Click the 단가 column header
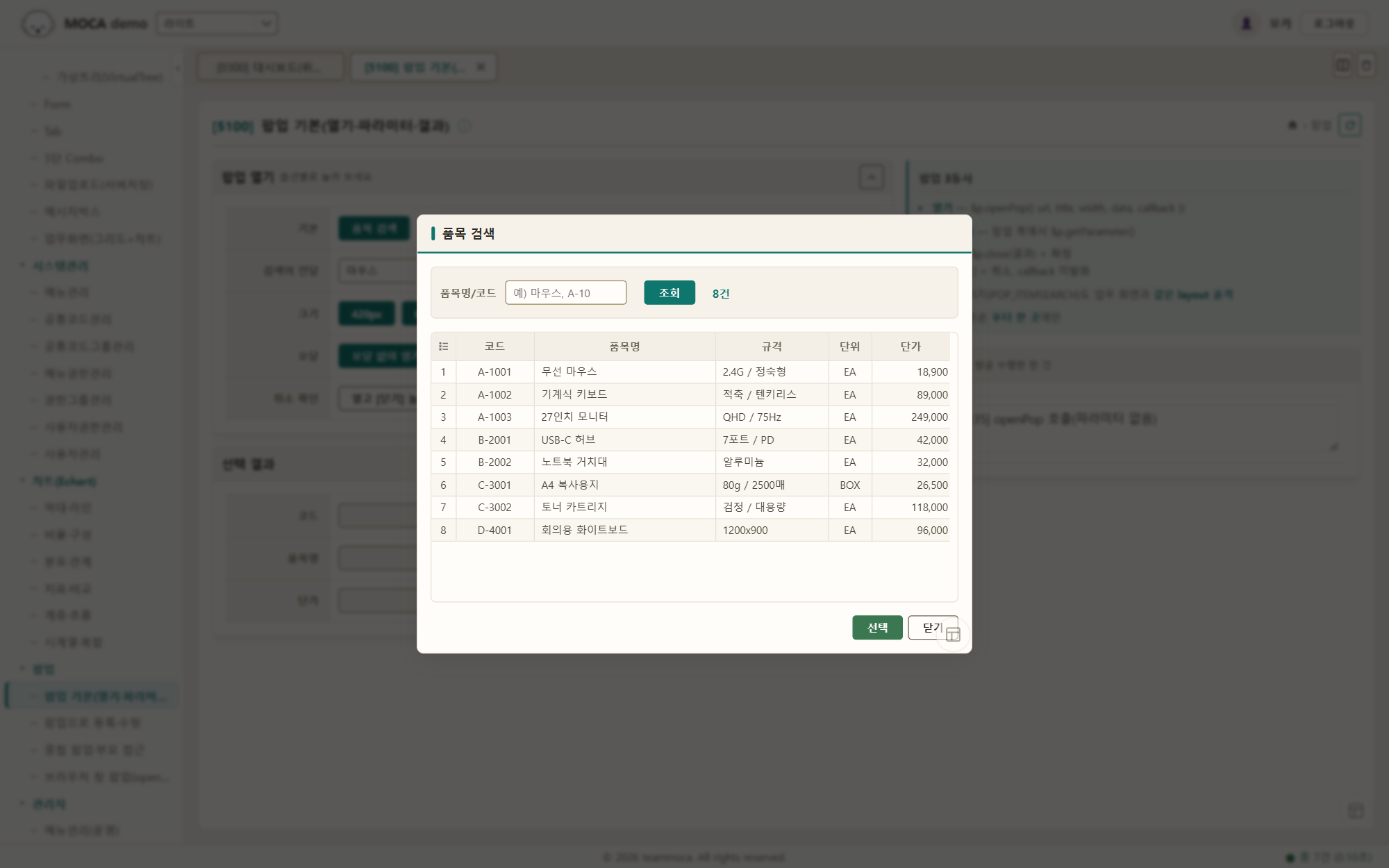The width and height of the screenshot is (1389, 868). (x=910, y=347)
